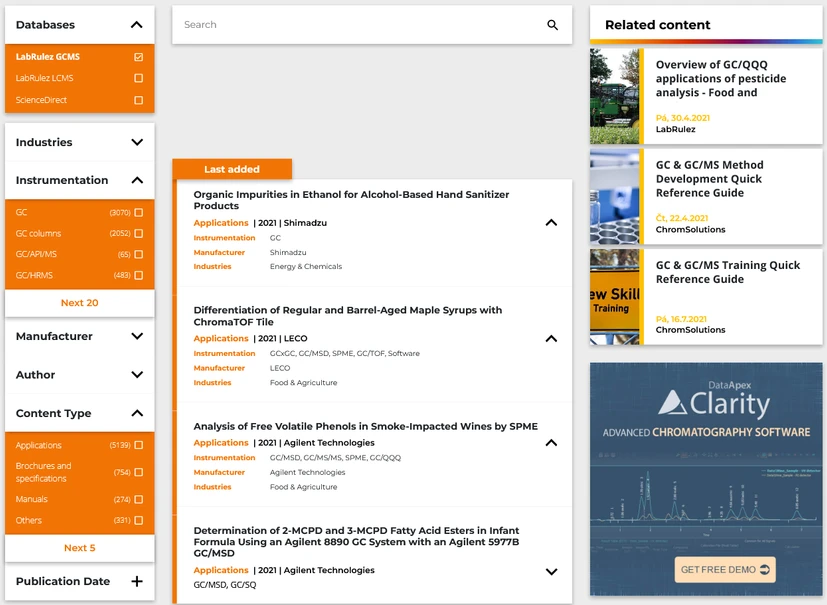Check the GC/HRMS instrumentation filter

point(138,275)
